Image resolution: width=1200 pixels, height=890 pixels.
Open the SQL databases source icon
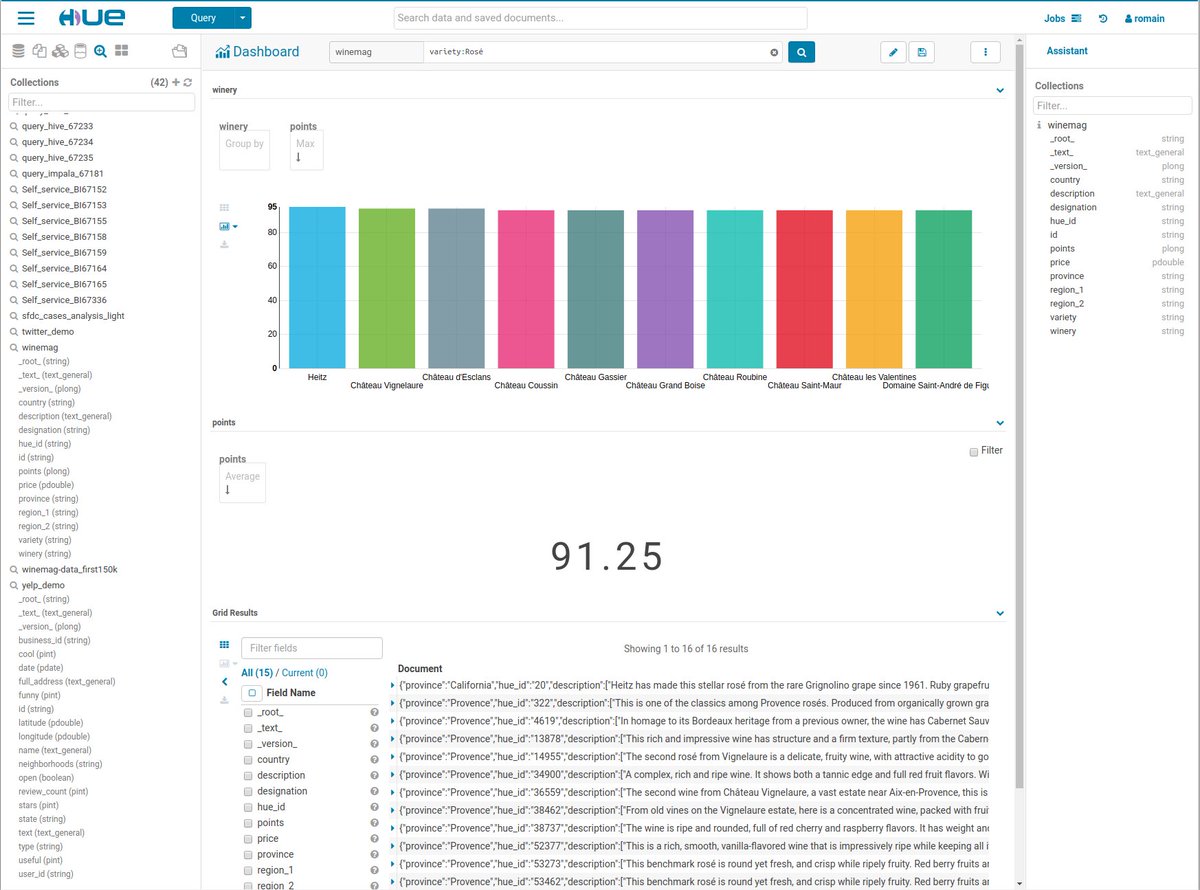pyautogui.click(x=18, y=50)
